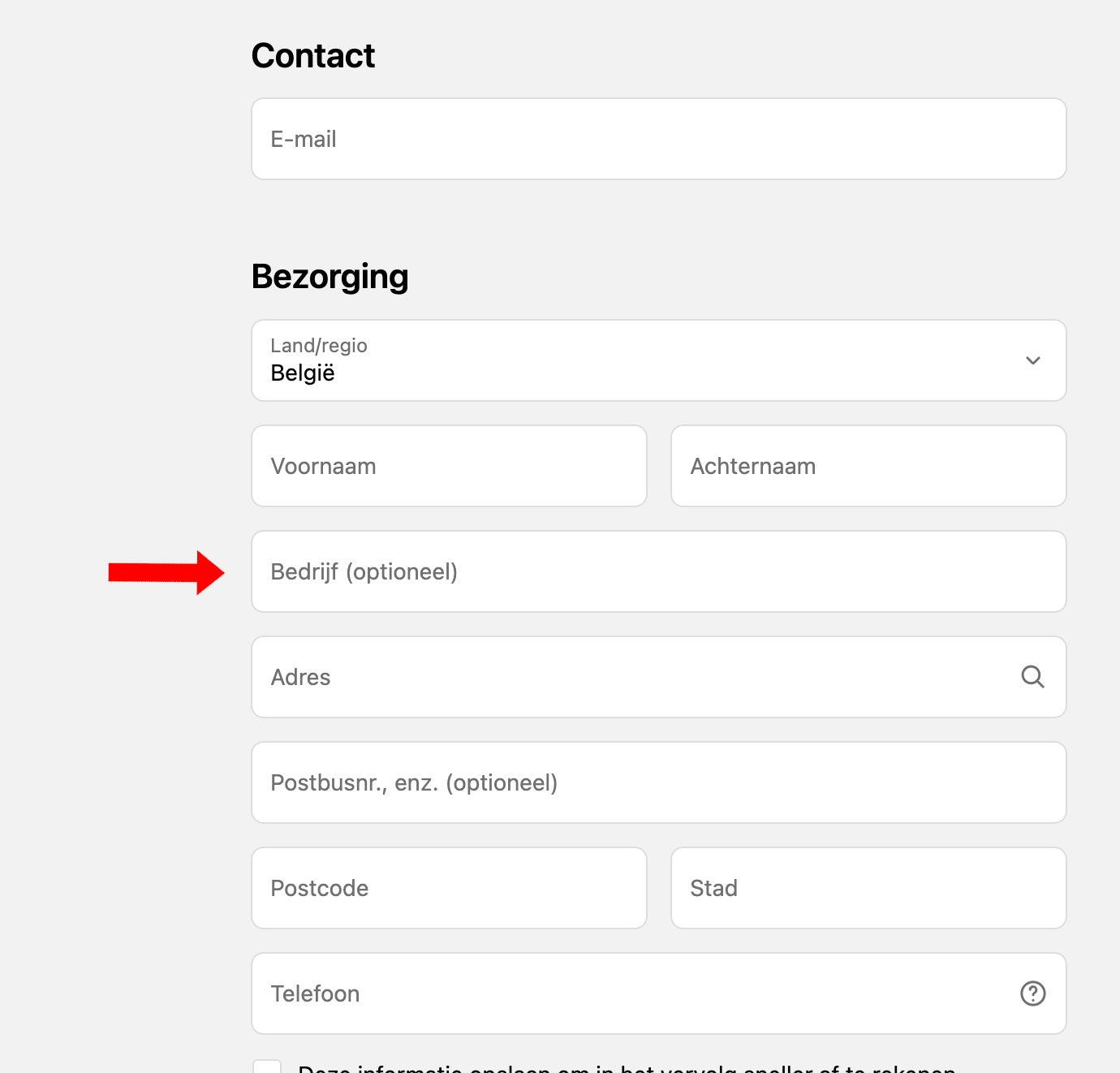The width and height of the screenshot is (1120, 1073).
Task: Click the Bezorging section heading
Action: (x=330, y=276)
